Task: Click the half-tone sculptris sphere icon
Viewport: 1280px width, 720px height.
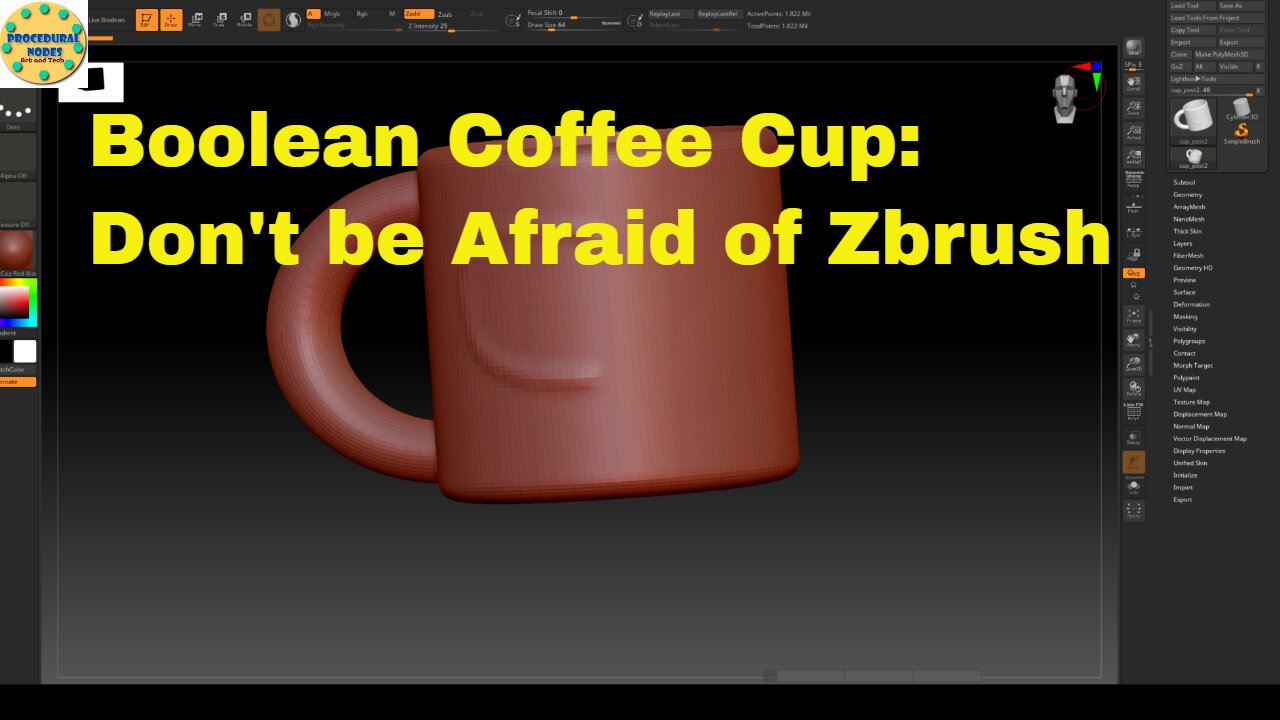Action: coord(294,20)
